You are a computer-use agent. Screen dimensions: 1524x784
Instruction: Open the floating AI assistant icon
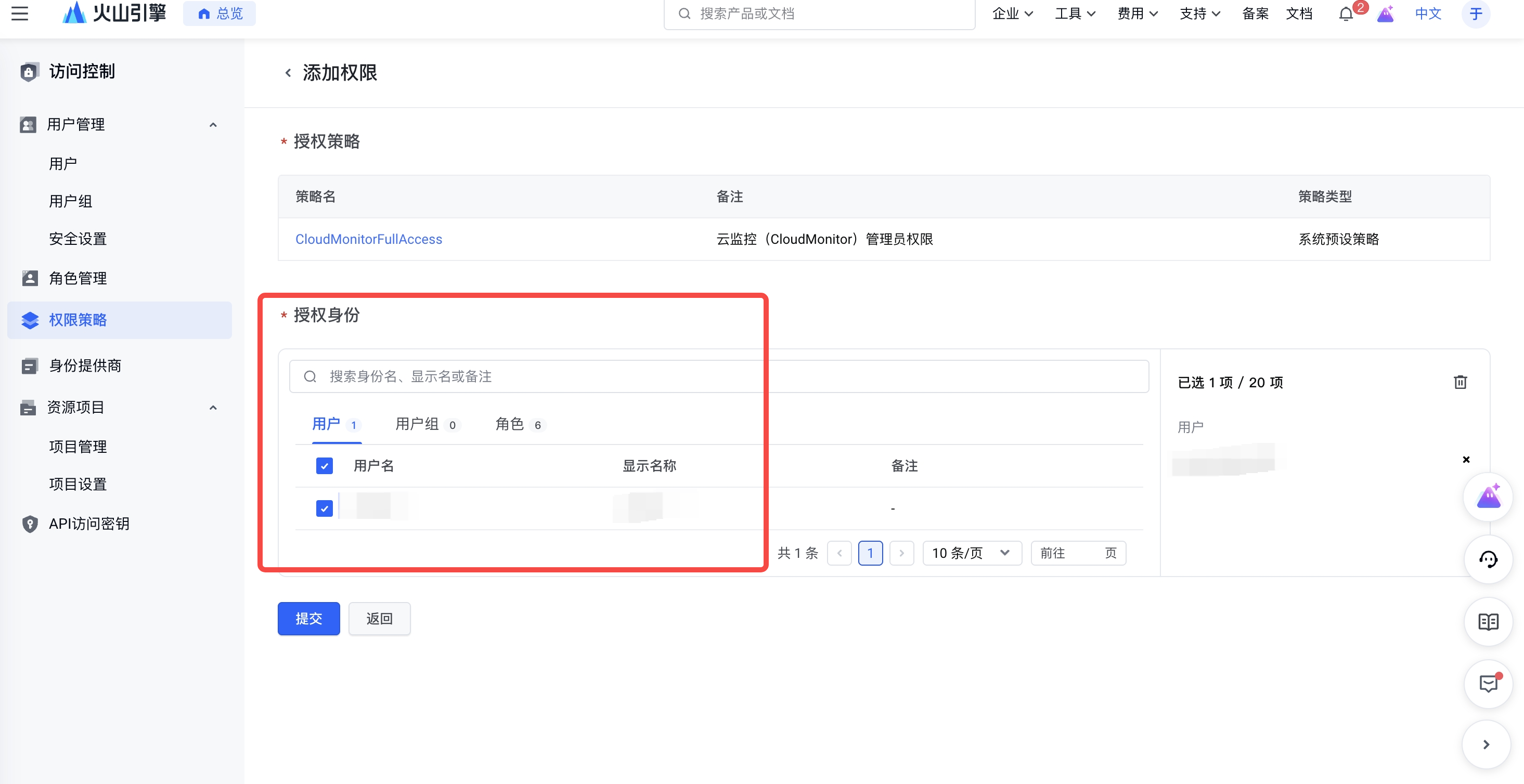pyautogui.click(x=1488, y=497)
